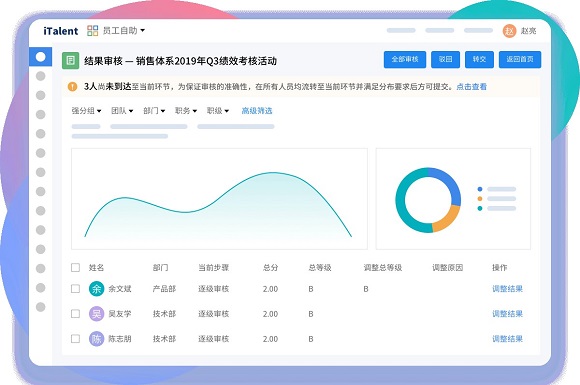Click the 产品部 department cell
The width and height of the screenshot is (580, 385).
(164, 289)
